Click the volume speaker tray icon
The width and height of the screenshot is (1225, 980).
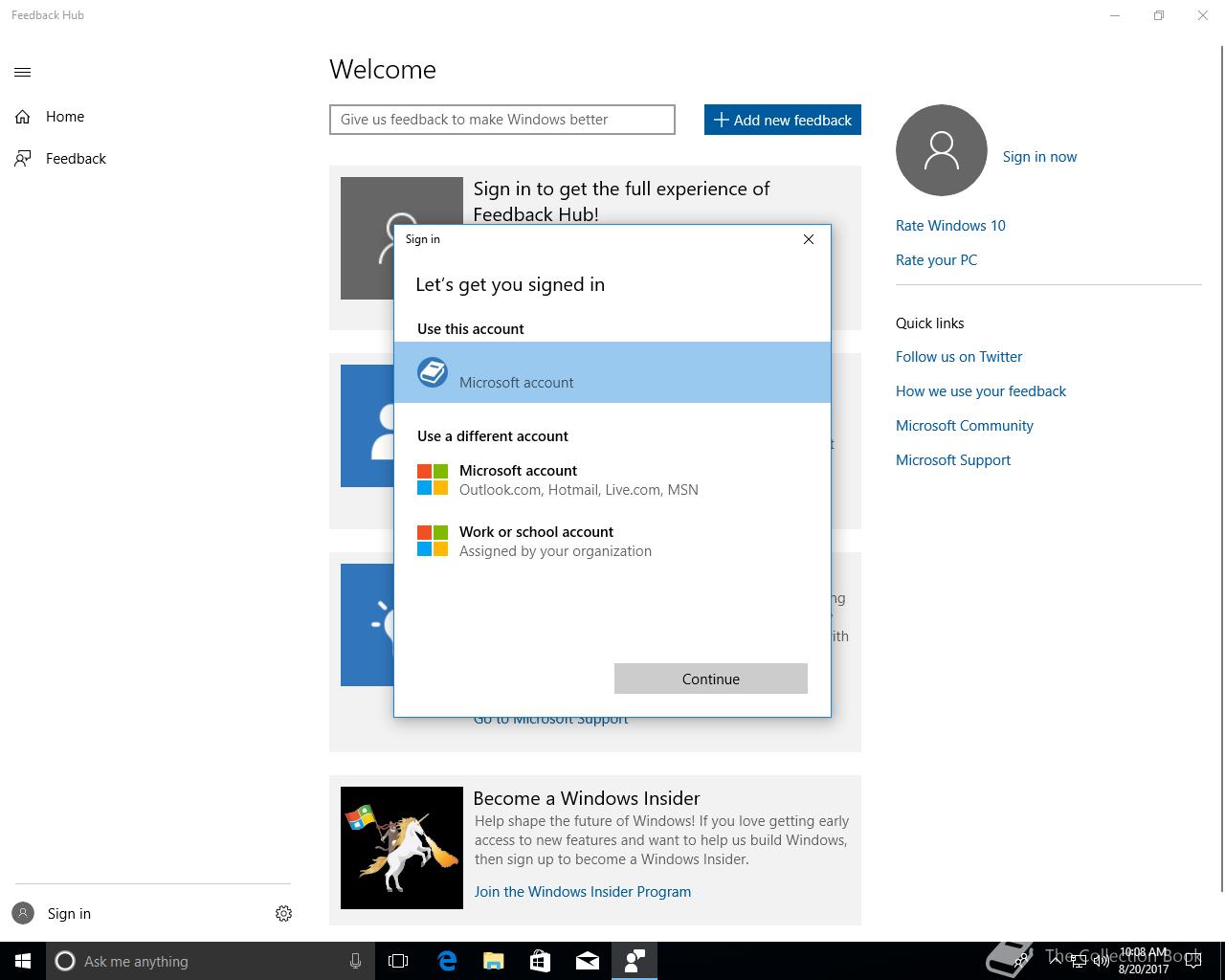pyautogui.click(x=1101, y=961)
